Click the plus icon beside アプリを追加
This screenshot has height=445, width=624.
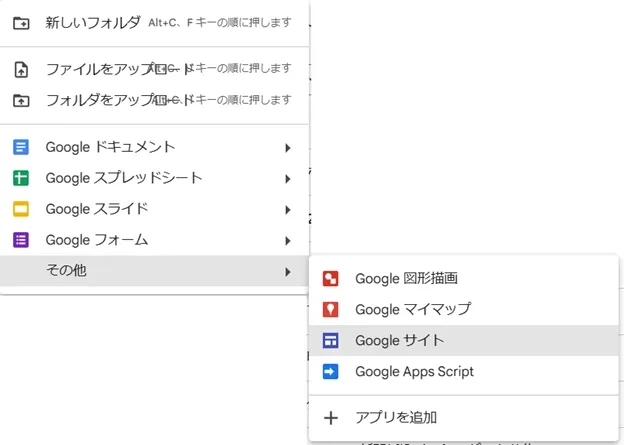[331, 418]
